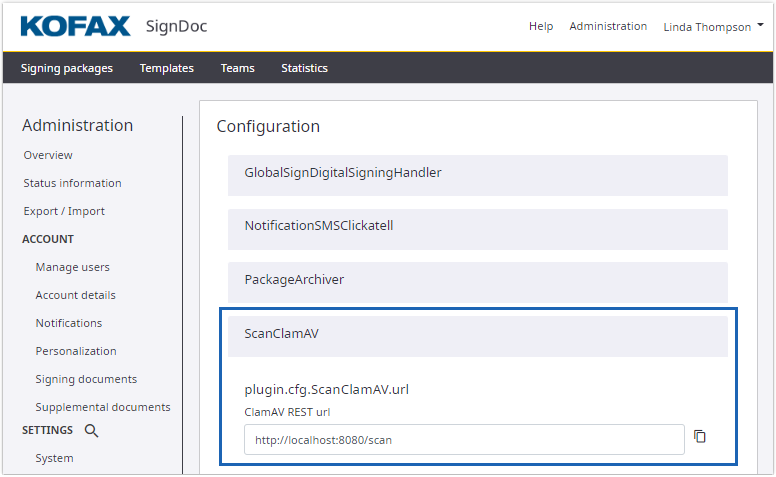776x477 pixels.
Task: Expand the GlobalSignDigitalSigningHandler section
Action: point(477,173)
